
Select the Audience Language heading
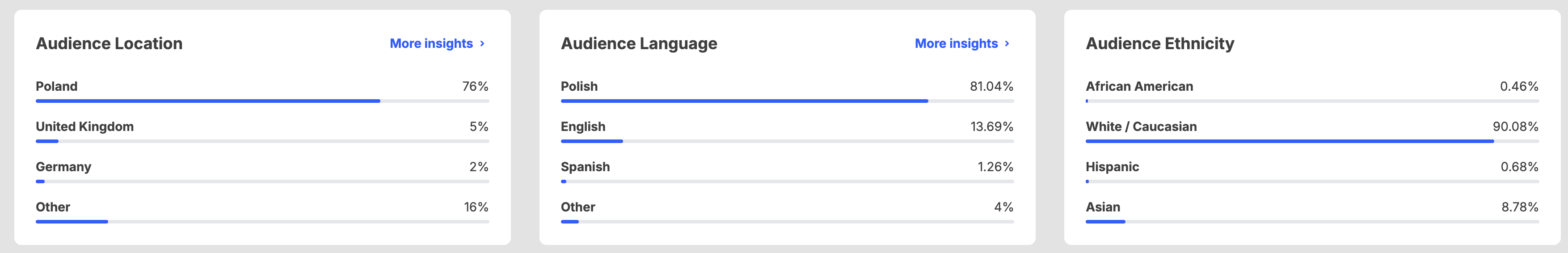(639, 44)
